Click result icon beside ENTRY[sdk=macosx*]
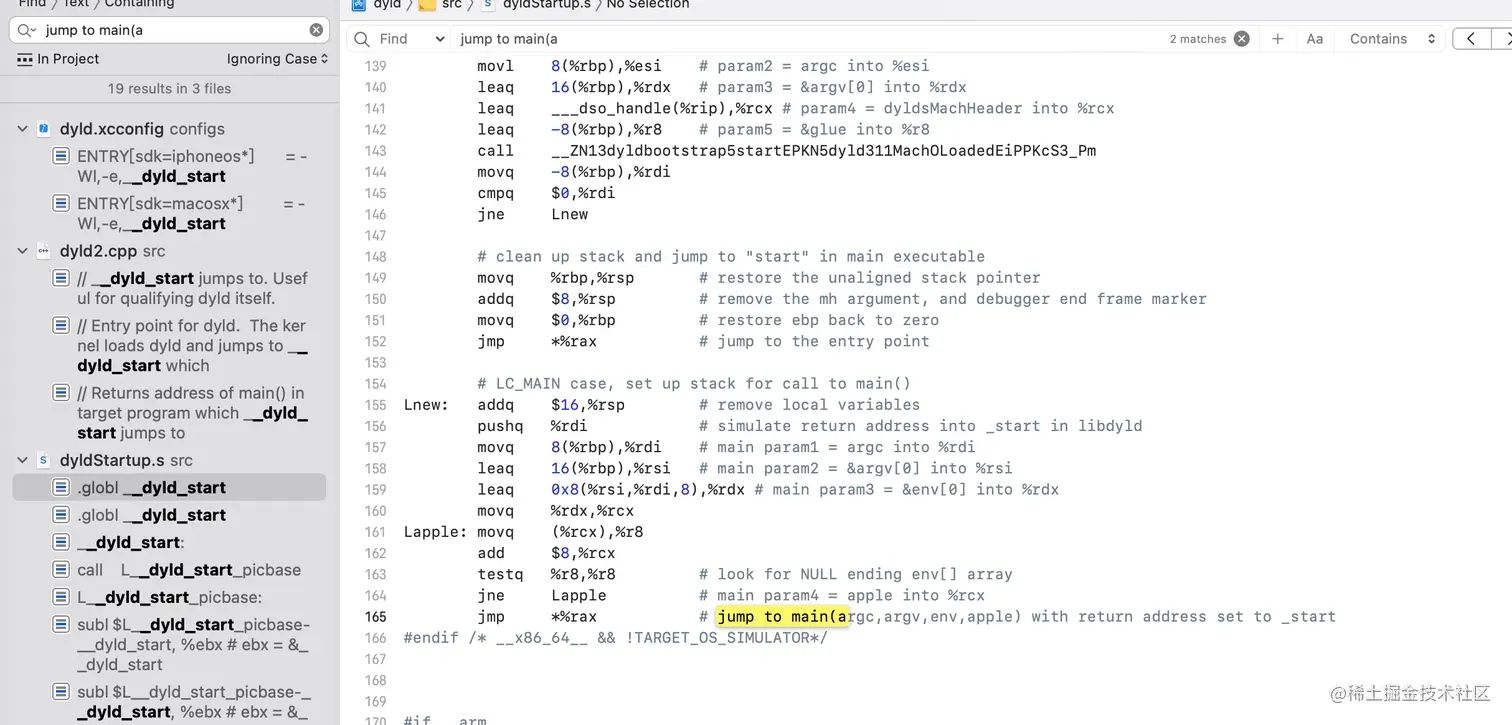 pos(61,203)
